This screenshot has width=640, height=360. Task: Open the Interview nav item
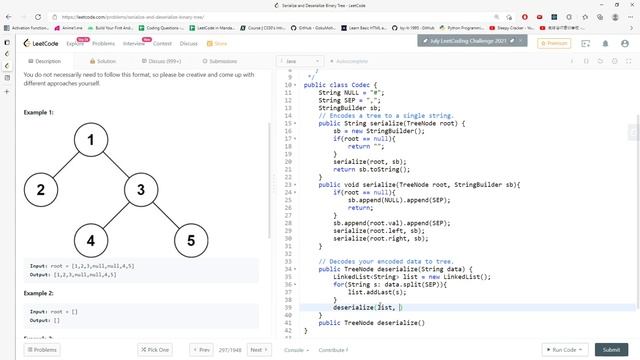[133, 44]
